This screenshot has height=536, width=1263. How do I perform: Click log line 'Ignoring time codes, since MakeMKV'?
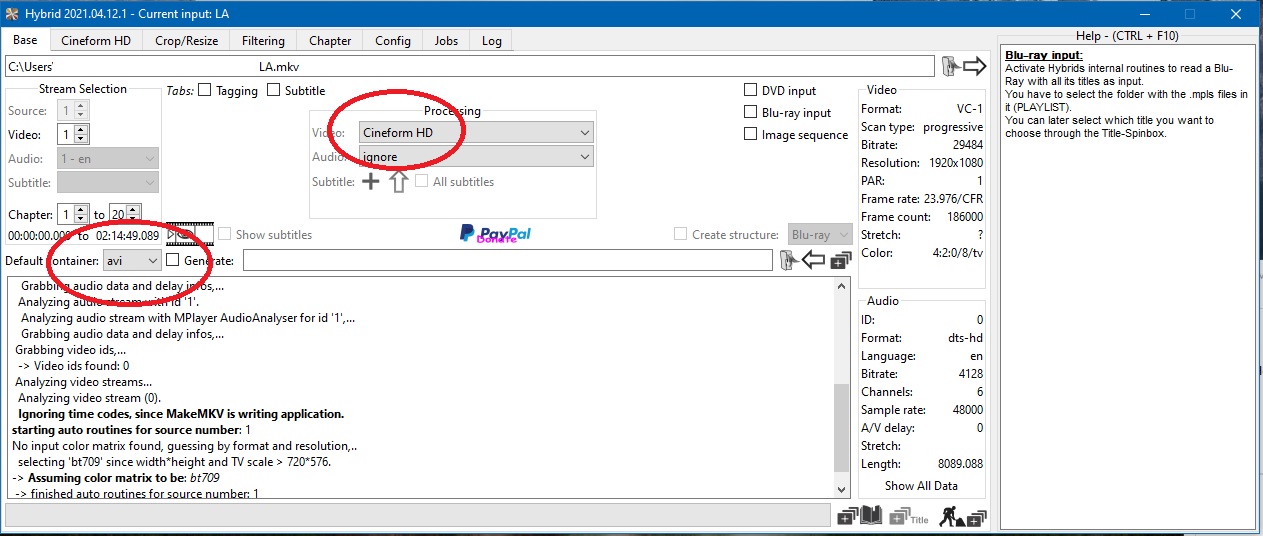coord(181,413)
